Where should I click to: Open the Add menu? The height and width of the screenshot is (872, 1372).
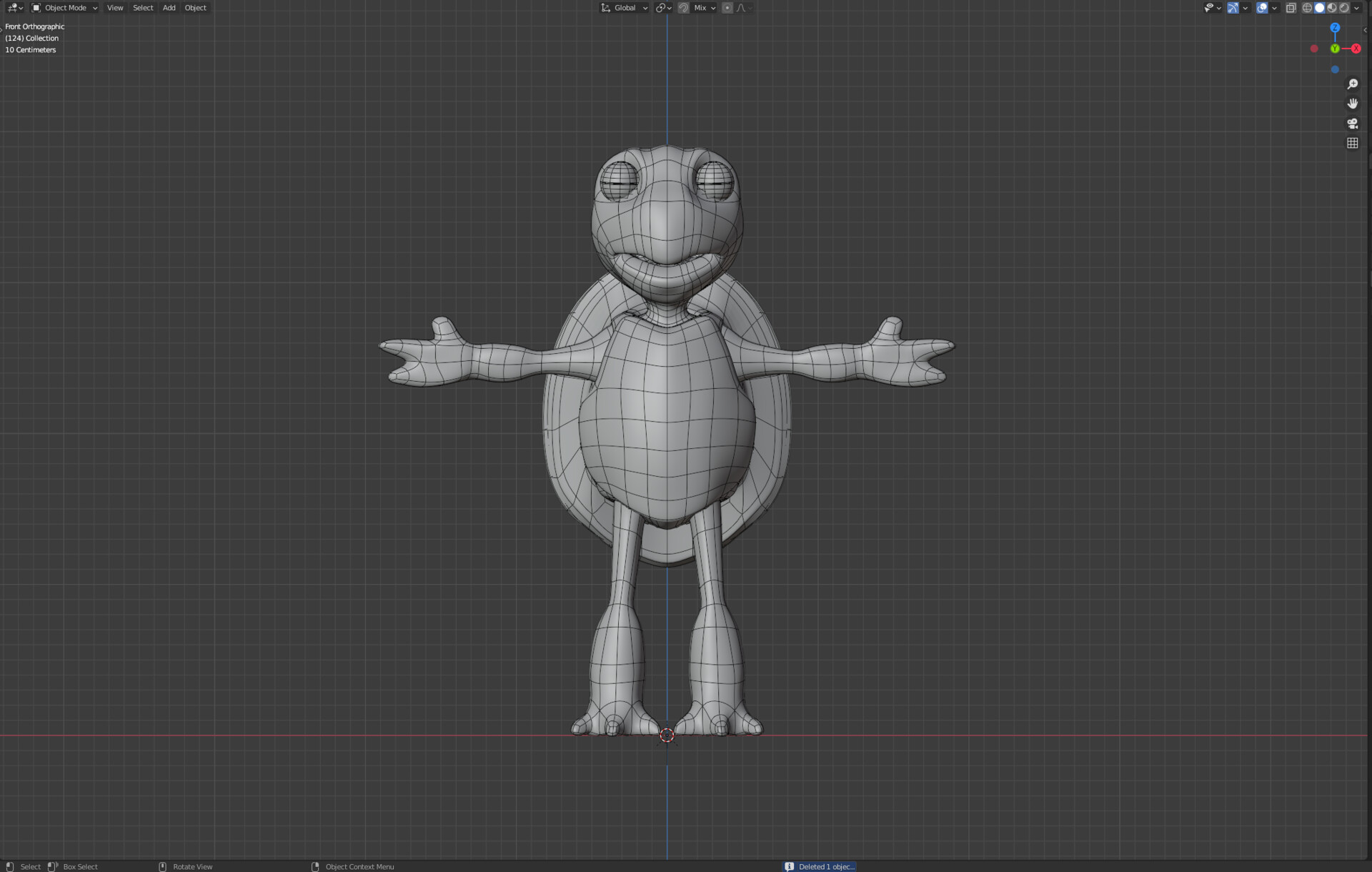pos(169,7)
